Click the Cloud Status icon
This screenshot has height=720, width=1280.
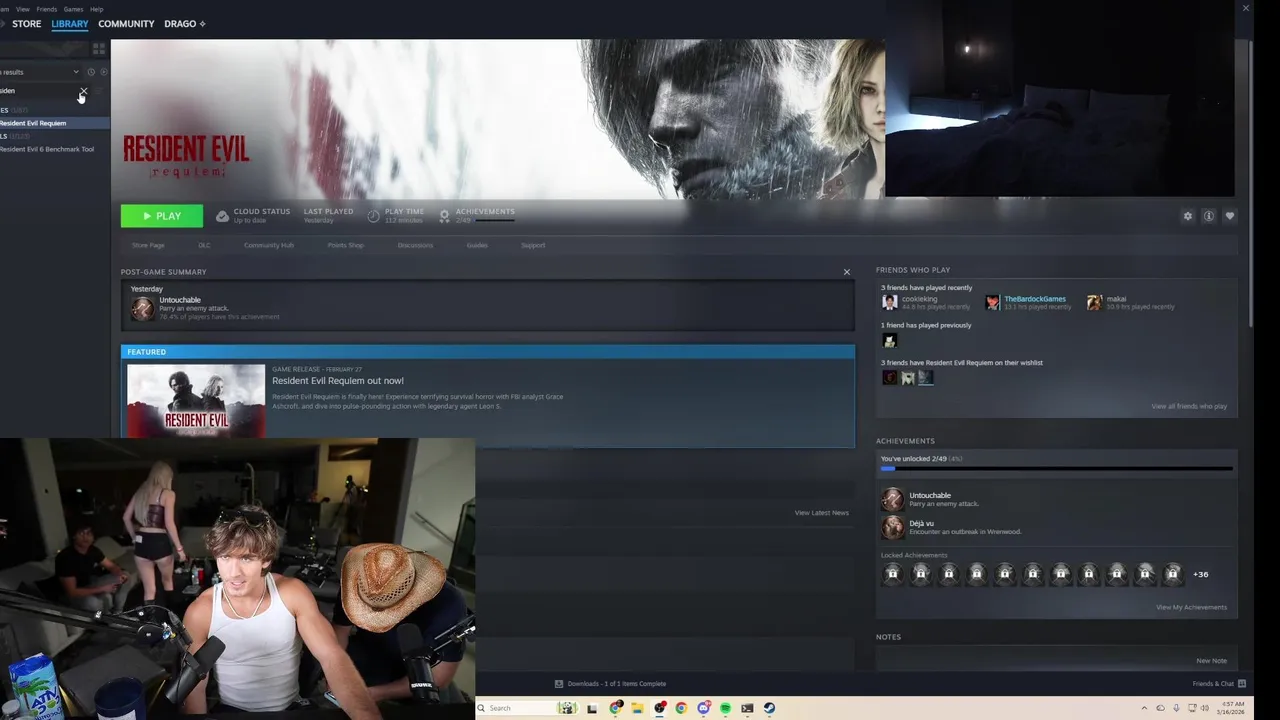[x=222, y=216]
